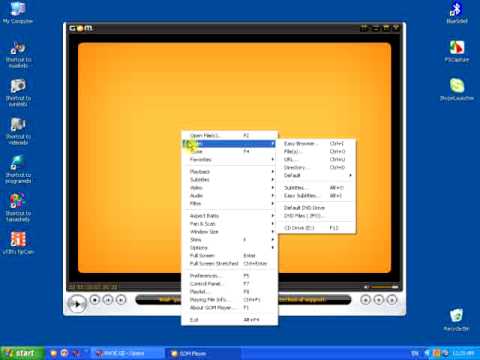Image resolution: width=480 pixels, height=360 pixels.
Task: Open the Skins submenu
Action: click(x=229, y=240)
